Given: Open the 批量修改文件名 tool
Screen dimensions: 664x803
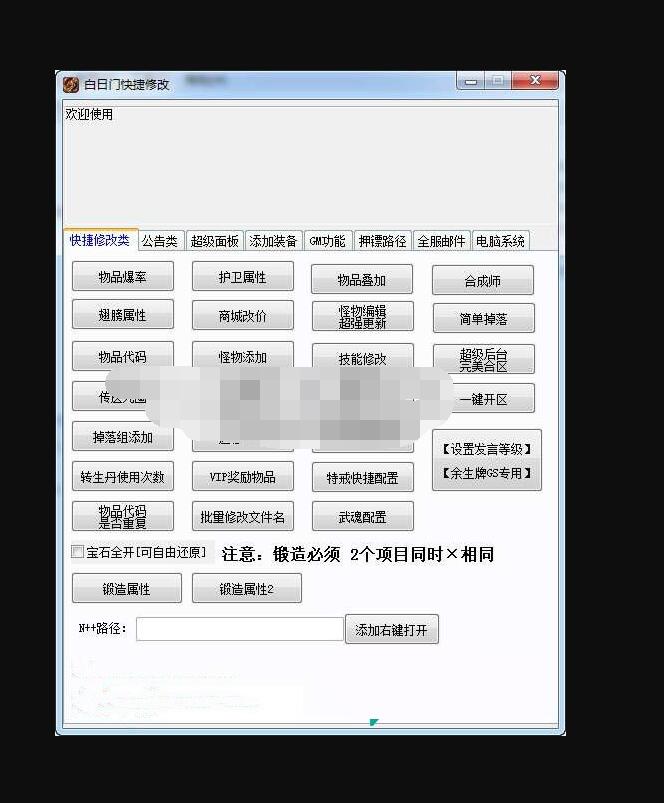Looking at the screenshot, I should pyautogui.click(x=243, y=517).
